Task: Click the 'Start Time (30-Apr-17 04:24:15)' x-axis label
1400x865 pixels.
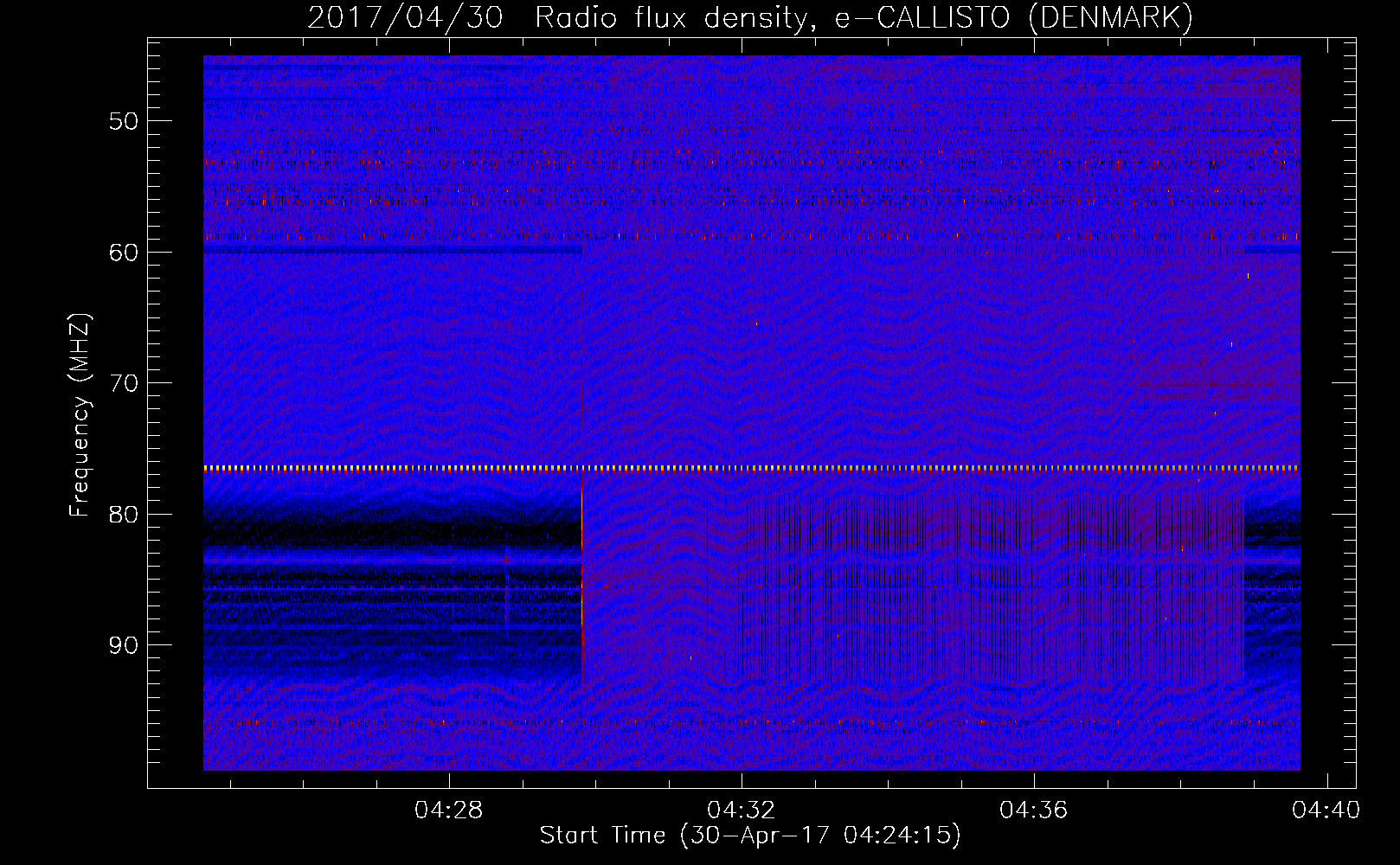Action: click(x=750, y=836)
